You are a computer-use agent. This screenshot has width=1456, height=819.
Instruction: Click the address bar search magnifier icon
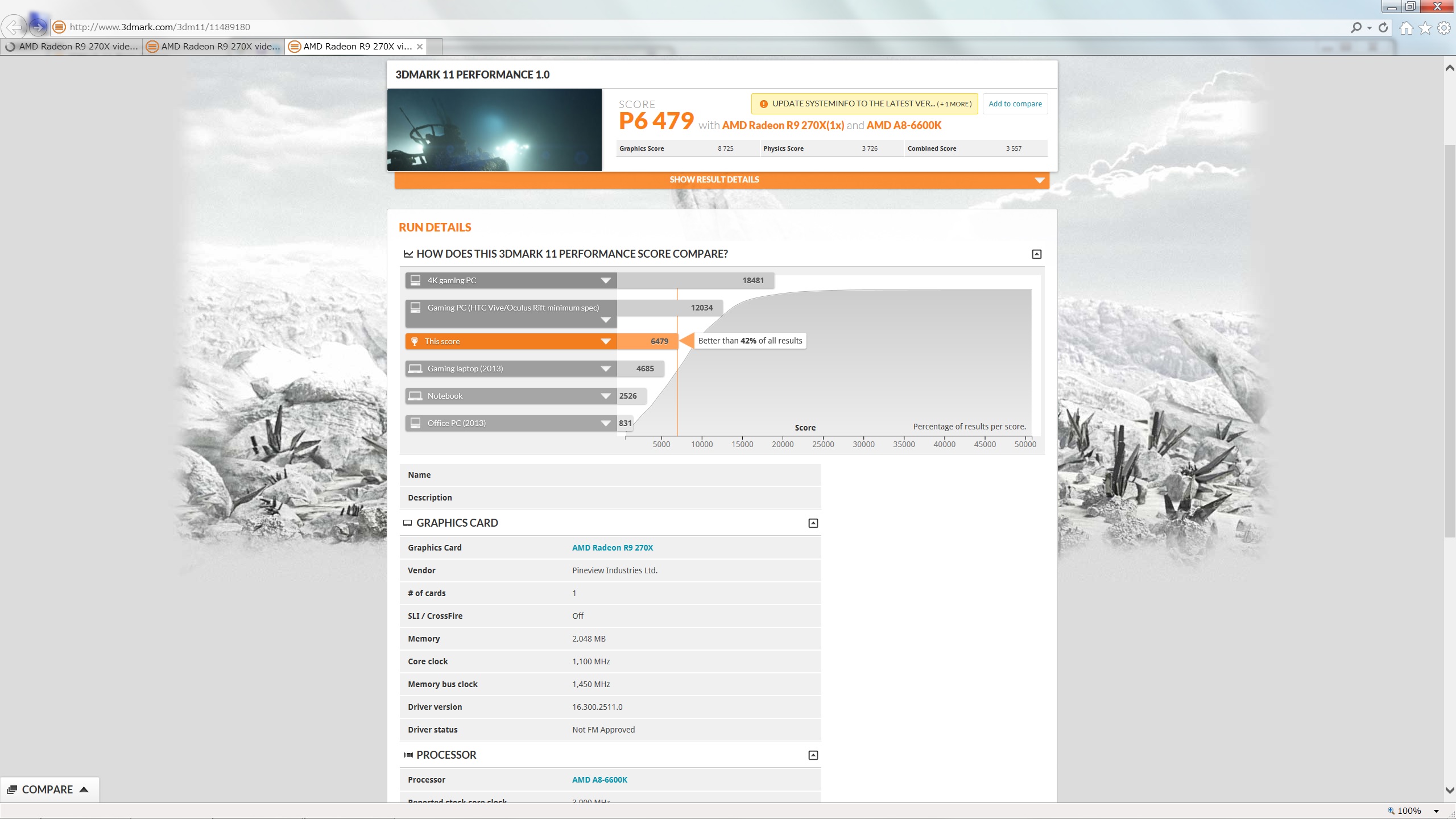click(1356, 27)
